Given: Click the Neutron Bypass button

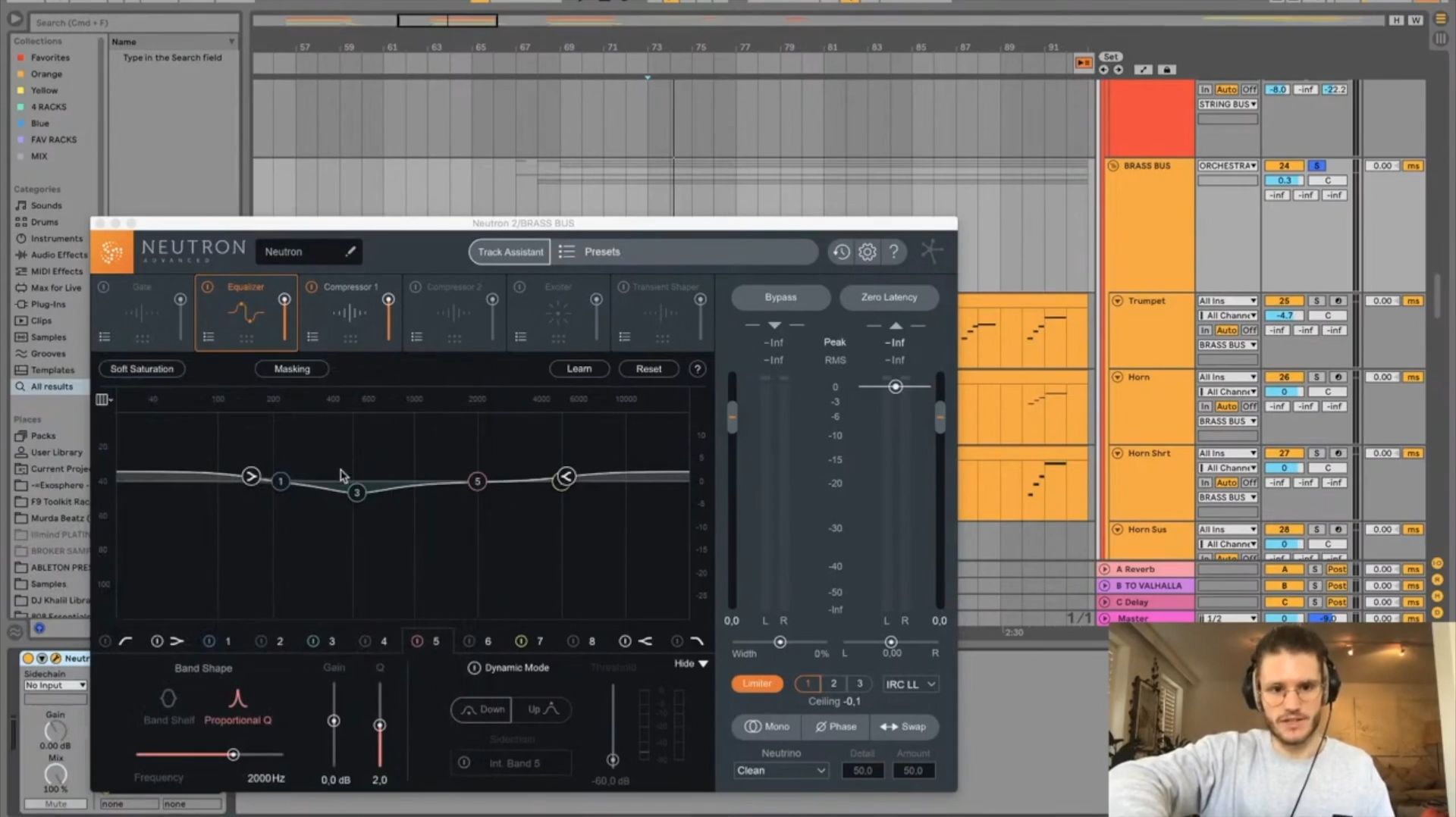Looking at the screenshot, I should click(x=780, y=297).
